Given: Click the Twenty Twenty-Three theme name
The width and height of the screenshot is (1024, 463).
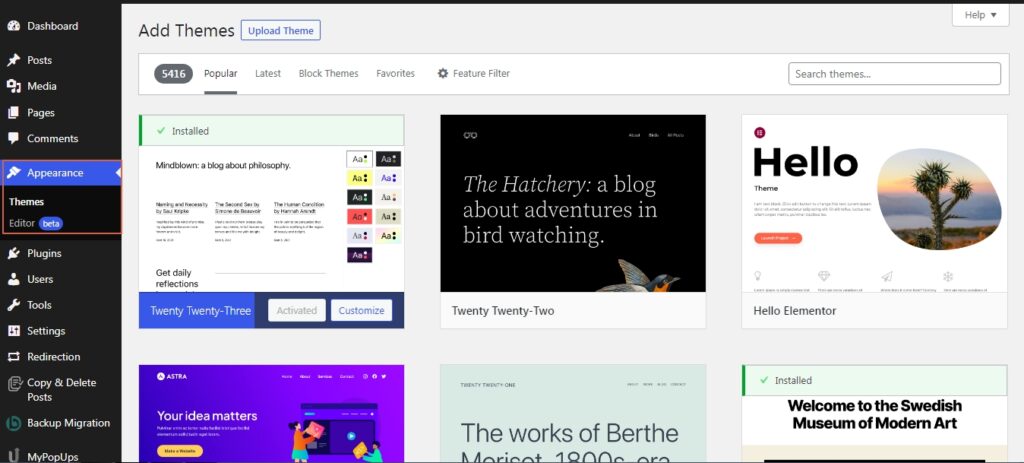Looking at the screenshot, I should (200, 311).
